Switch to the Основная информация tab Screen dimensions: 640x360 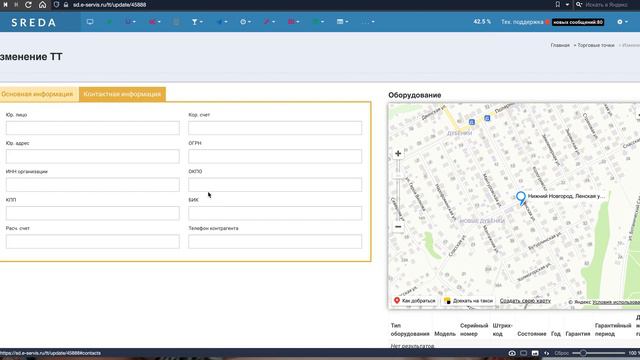[37, 94]
